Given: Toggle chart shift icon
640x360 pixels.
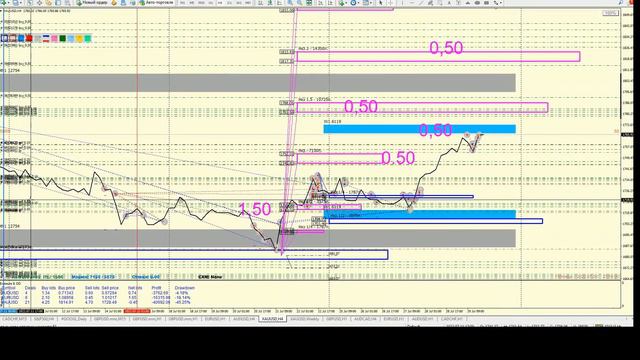Looking at the screenshot, I should point(330,2).
